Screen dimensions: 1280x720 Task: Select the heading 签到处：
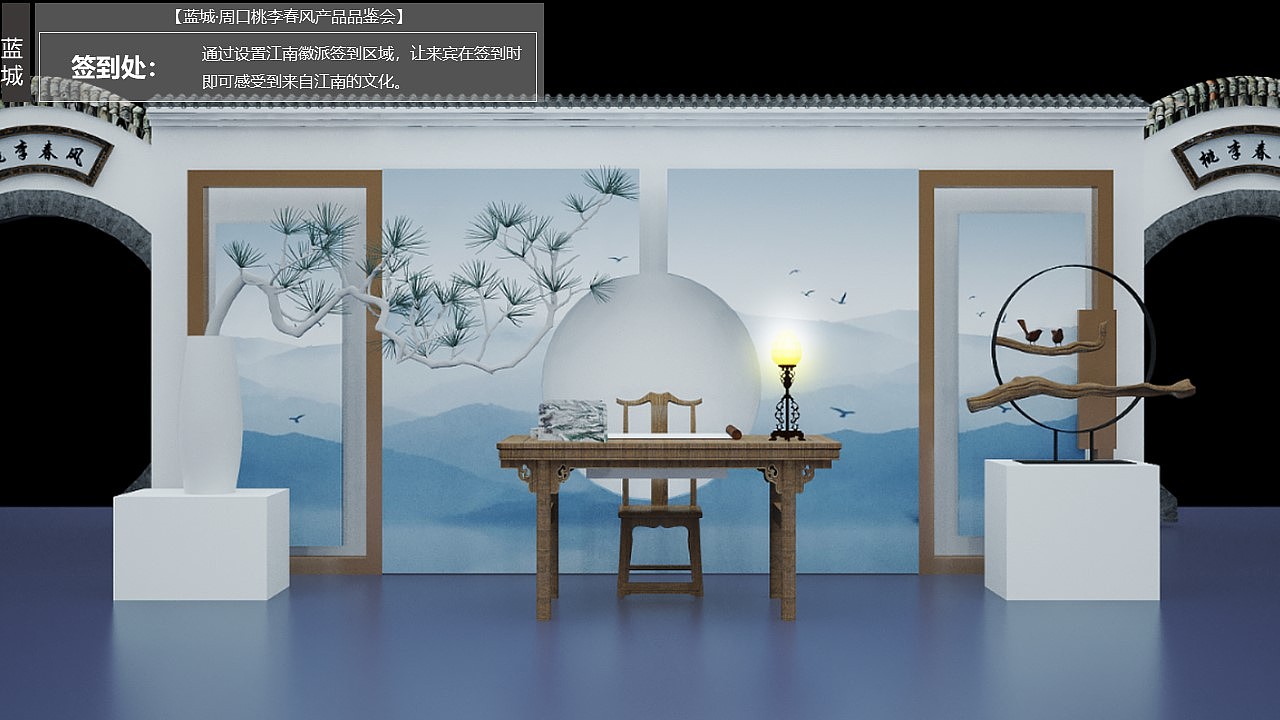114,68
